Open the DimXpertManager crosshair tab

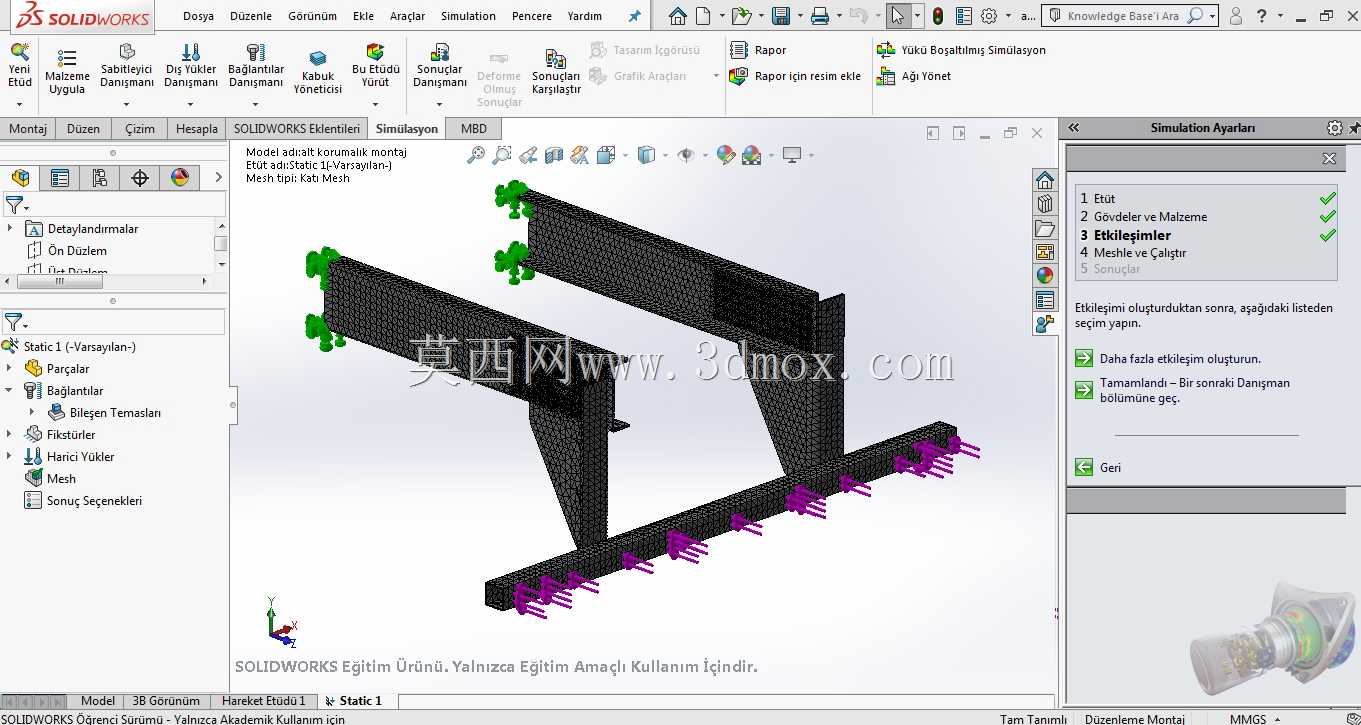coord(140,178)
